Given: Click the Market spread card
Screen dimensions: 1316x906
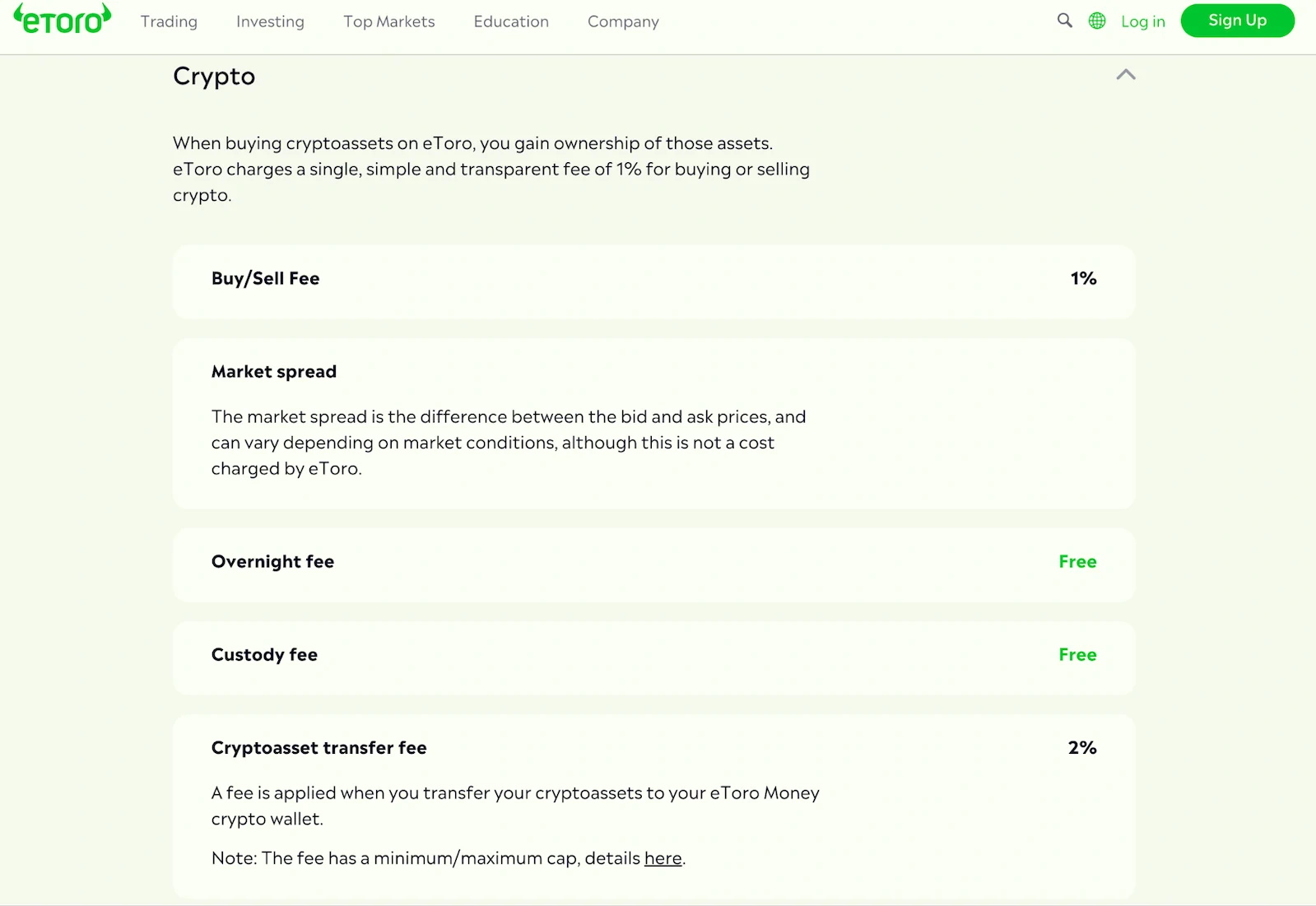Looking at the screenshot, I should pos(653,424).
